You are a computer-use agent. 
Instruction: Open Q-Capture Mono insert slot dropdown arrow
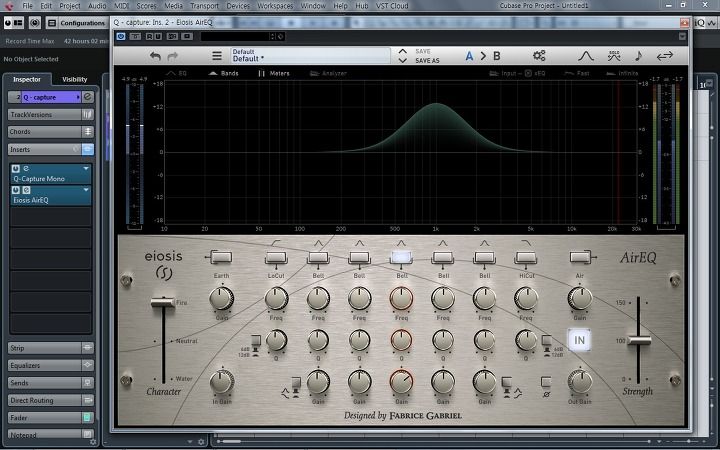pos(86,169)
